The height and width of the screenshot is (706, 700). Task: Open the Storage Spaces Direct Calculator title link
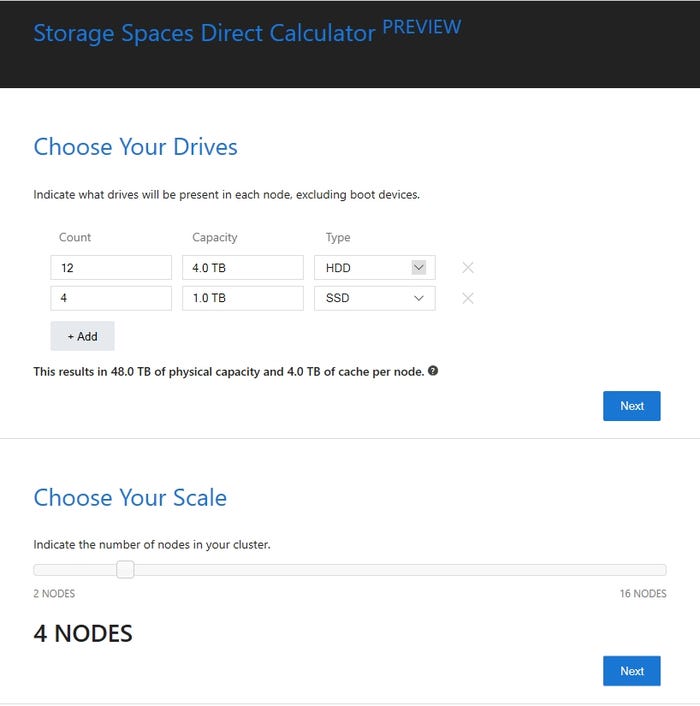coord(204,32)
